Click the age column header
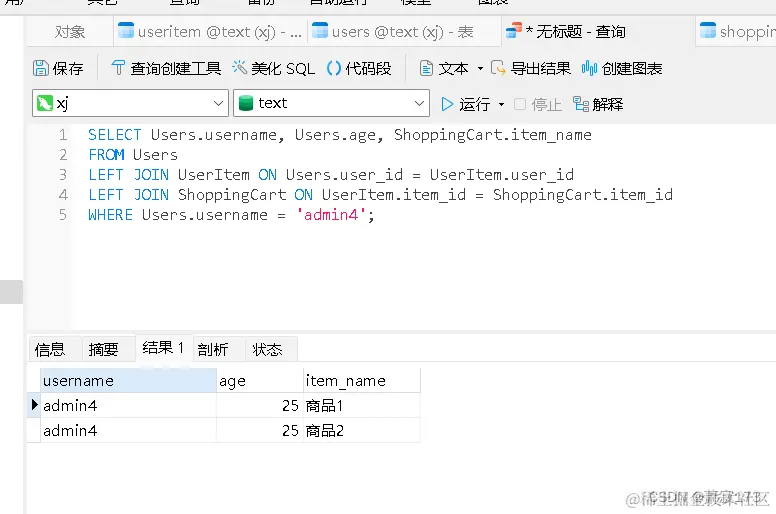Screen dimensions: 776x514 click(x=260, y=380)
